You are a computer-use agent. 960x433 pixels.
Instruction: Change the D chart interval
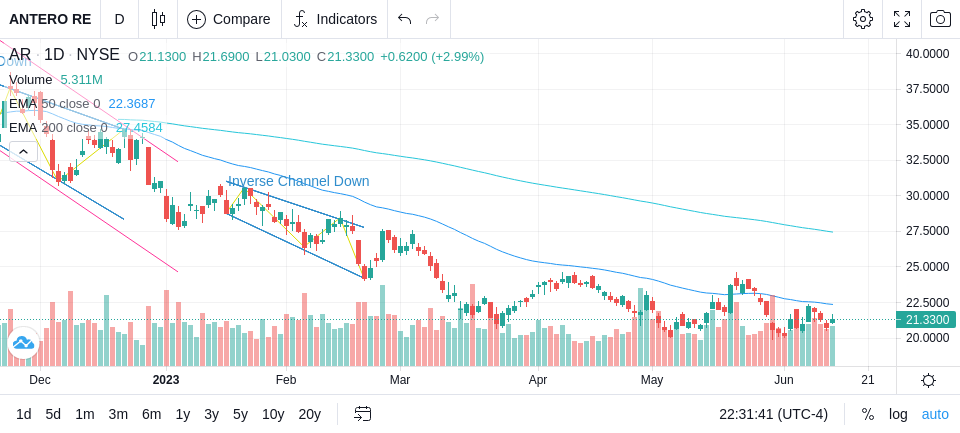(119, 19)
